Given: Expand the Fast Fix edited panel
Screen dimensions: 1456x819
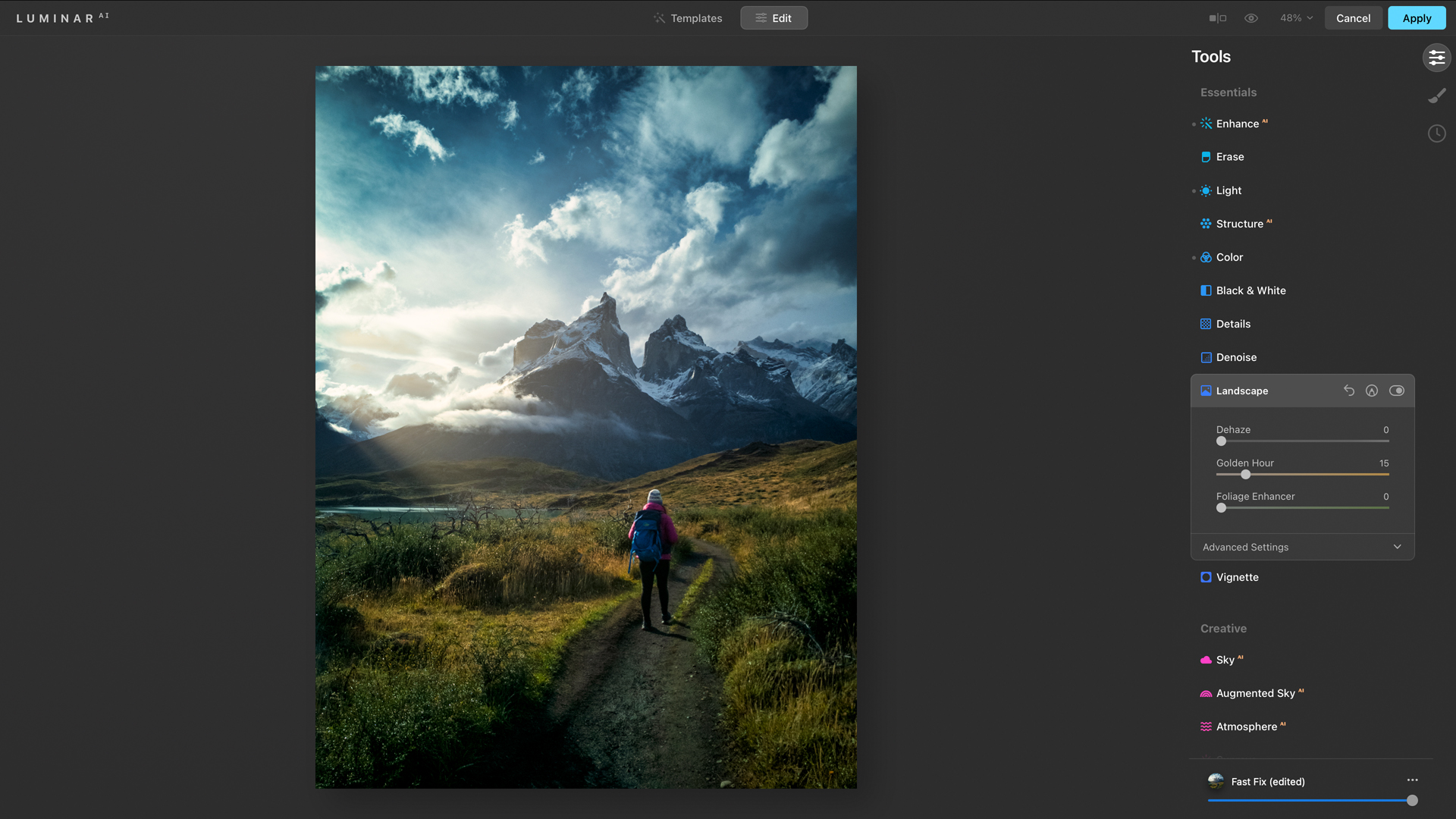Looking at the screenshot, I should click(x=1410, y=782).
